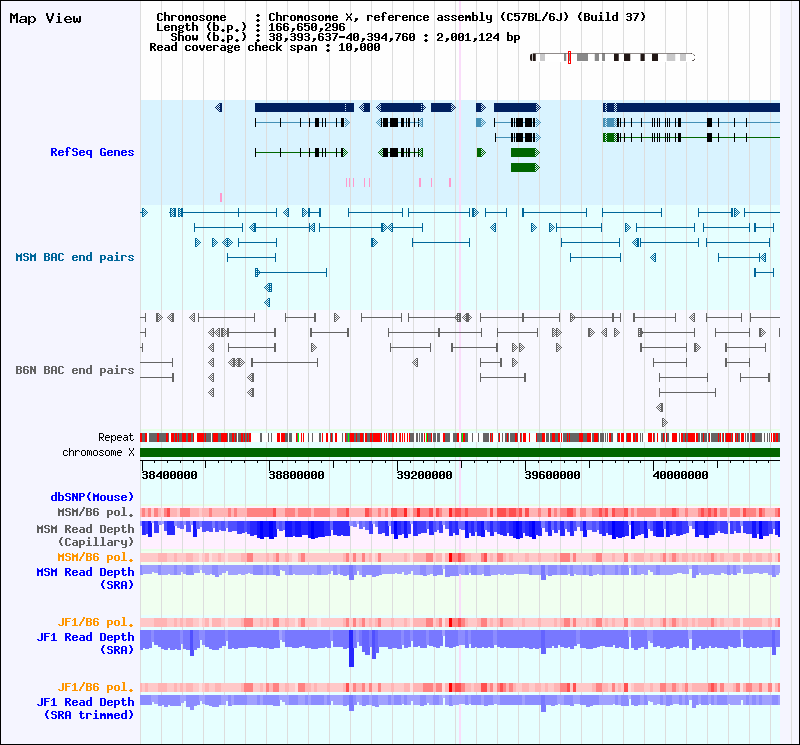Open the JF1 Read Depth (SRA) link
This screenshot has width=800, height=745.
[85, 643]
